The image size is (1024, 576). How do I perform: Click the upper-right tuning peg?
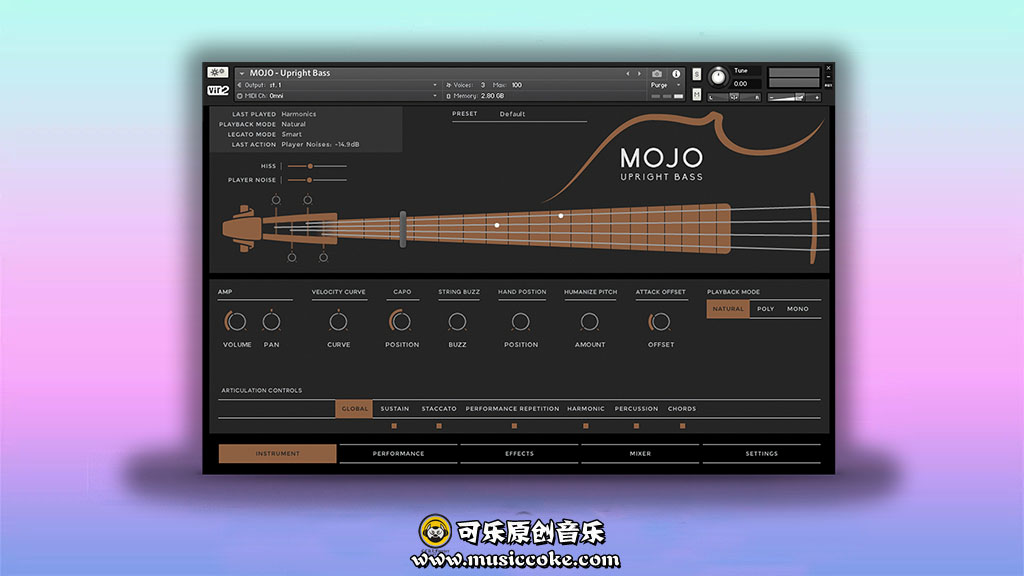pyautogui.click(x=308, y=200)
